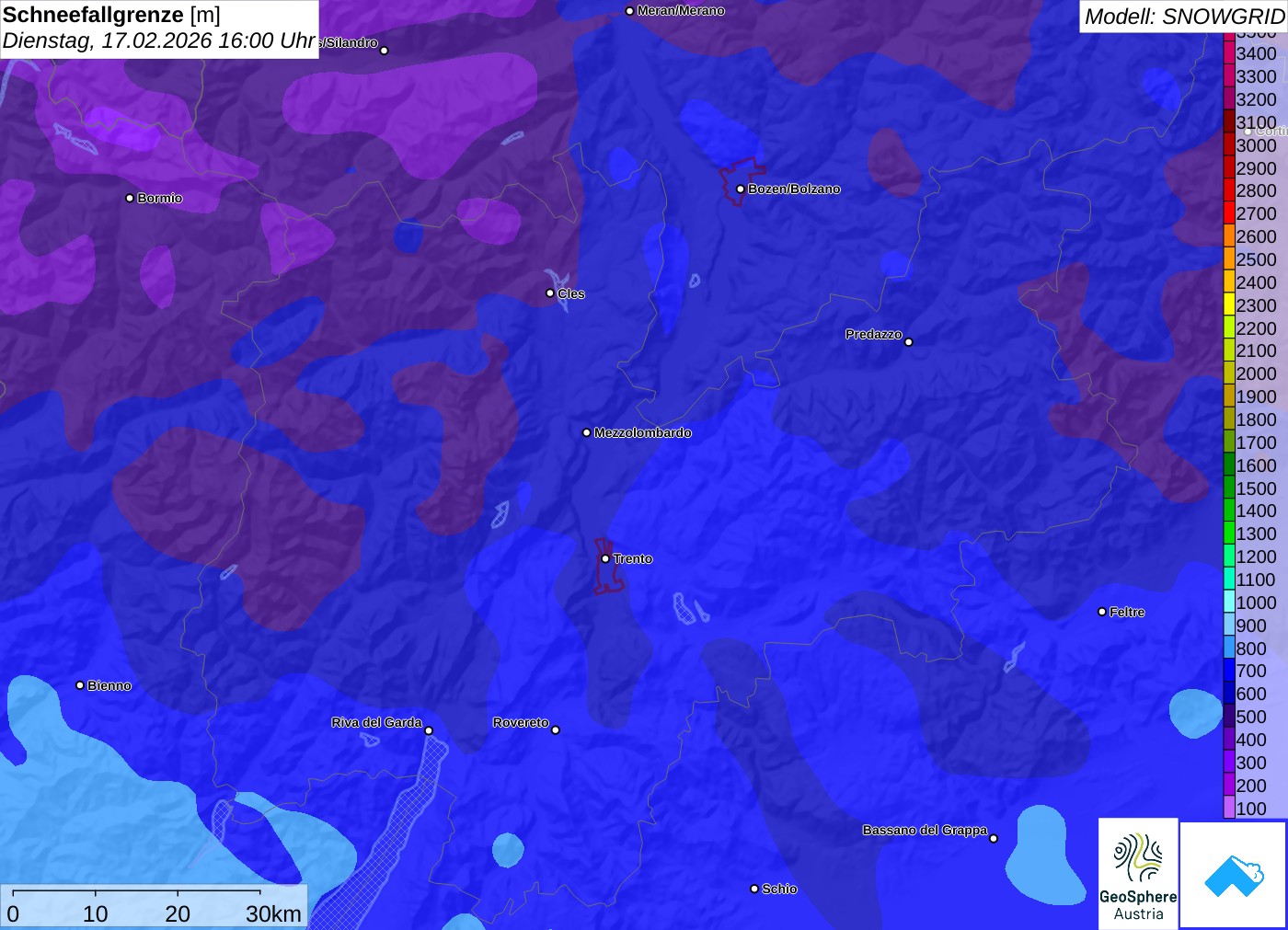Click the Cles location marker

[x=550, y=293]
